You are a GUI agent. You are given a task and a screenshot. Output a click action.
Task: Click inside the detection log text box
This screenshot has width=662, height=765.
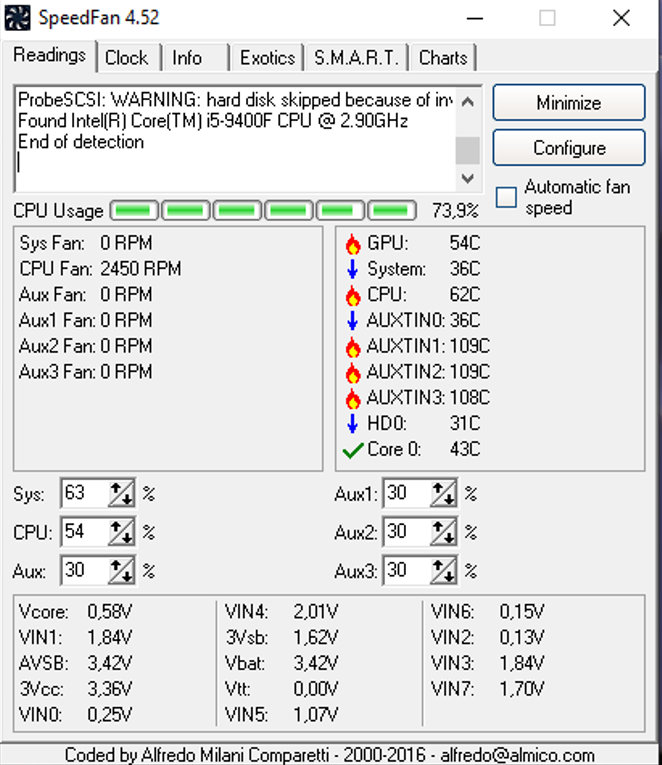(x=235, y=139)
